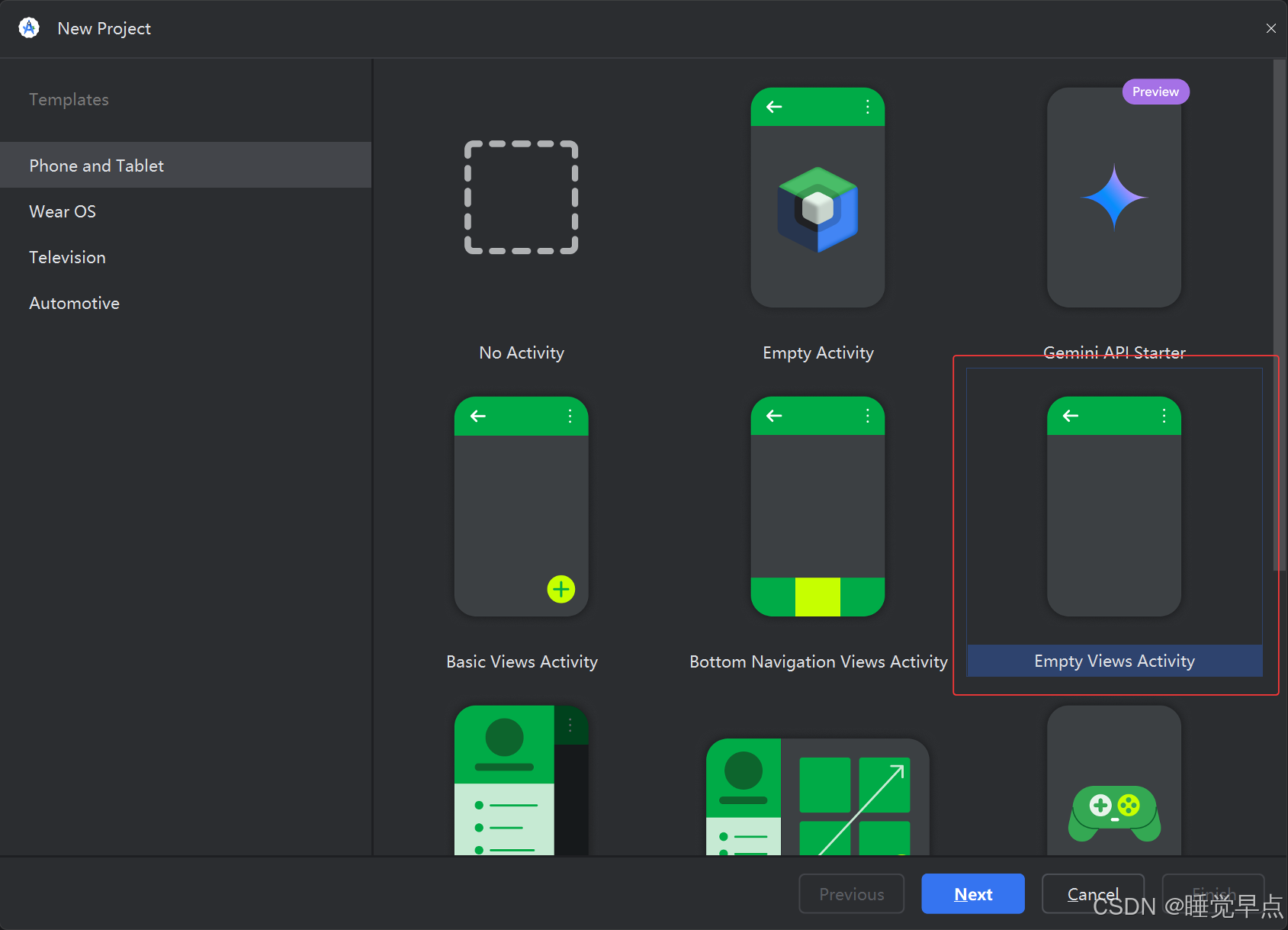Screen dimensions: 1288x930
Task: Select the Empty Activity template thumbnail
Action: click(817, 198)
